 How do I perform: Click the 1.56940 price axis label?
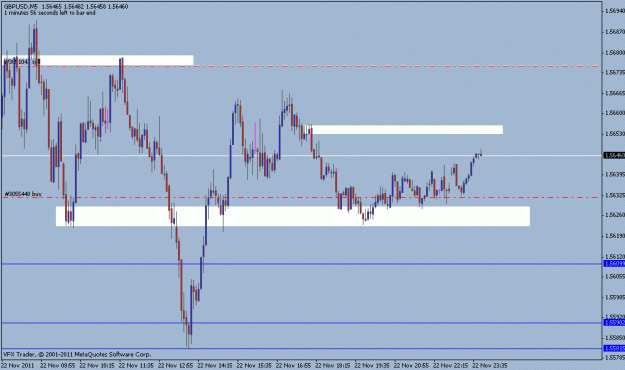click(x=615, y=11)
